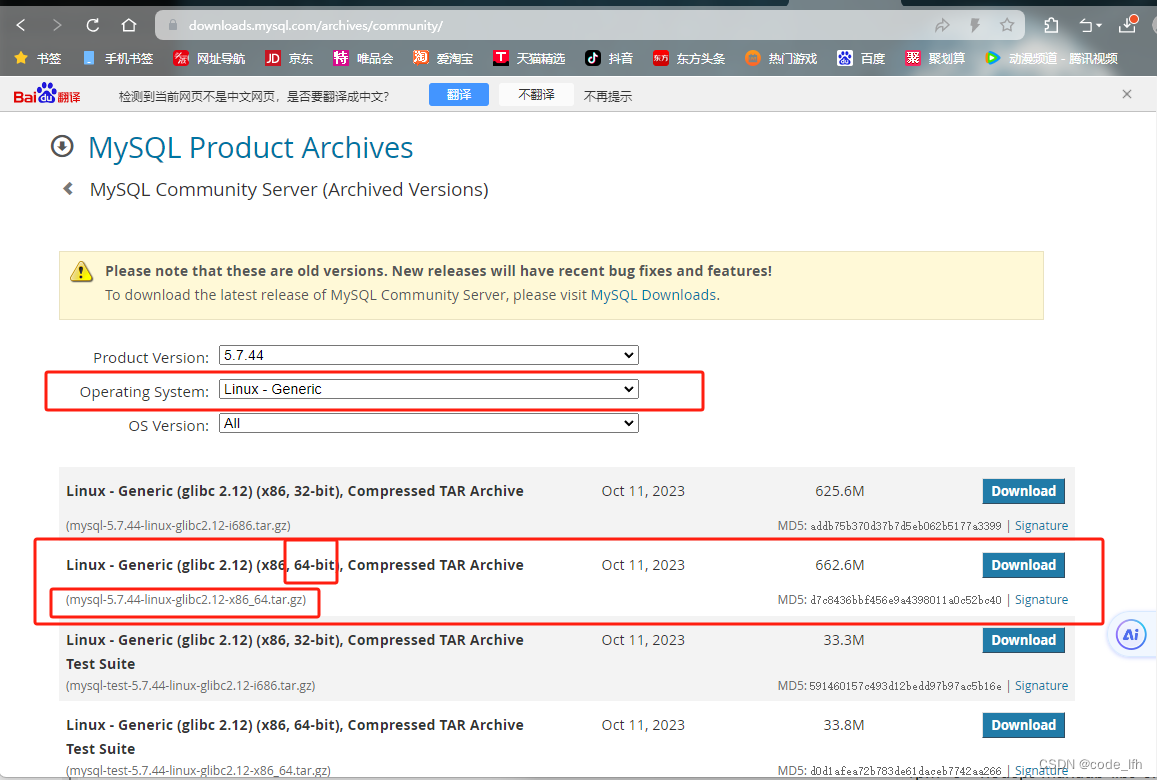Click the Baidu 翻译 logo
The image size is (1157, 780).
click(46, 94)
